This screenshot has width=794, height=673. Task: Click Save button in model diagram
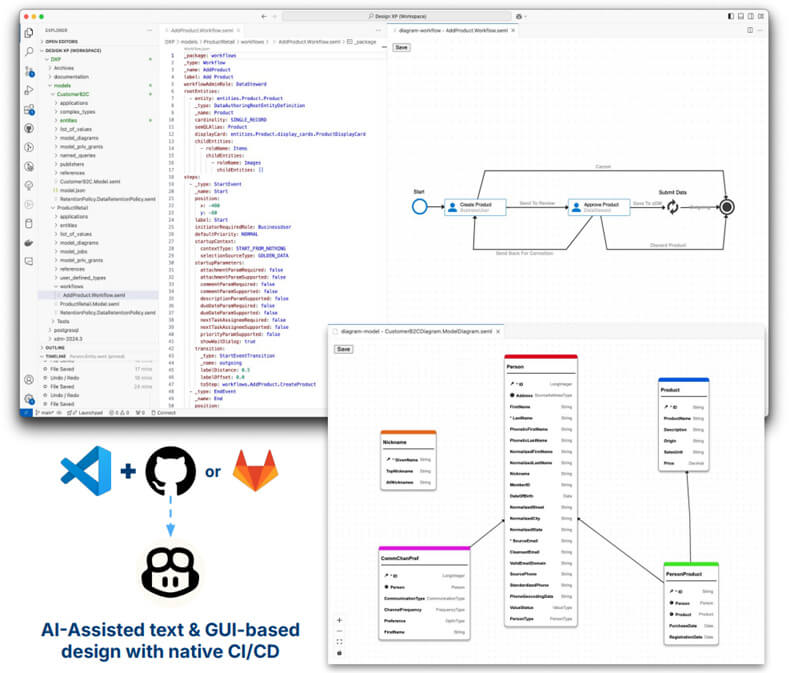coord(343,349)
